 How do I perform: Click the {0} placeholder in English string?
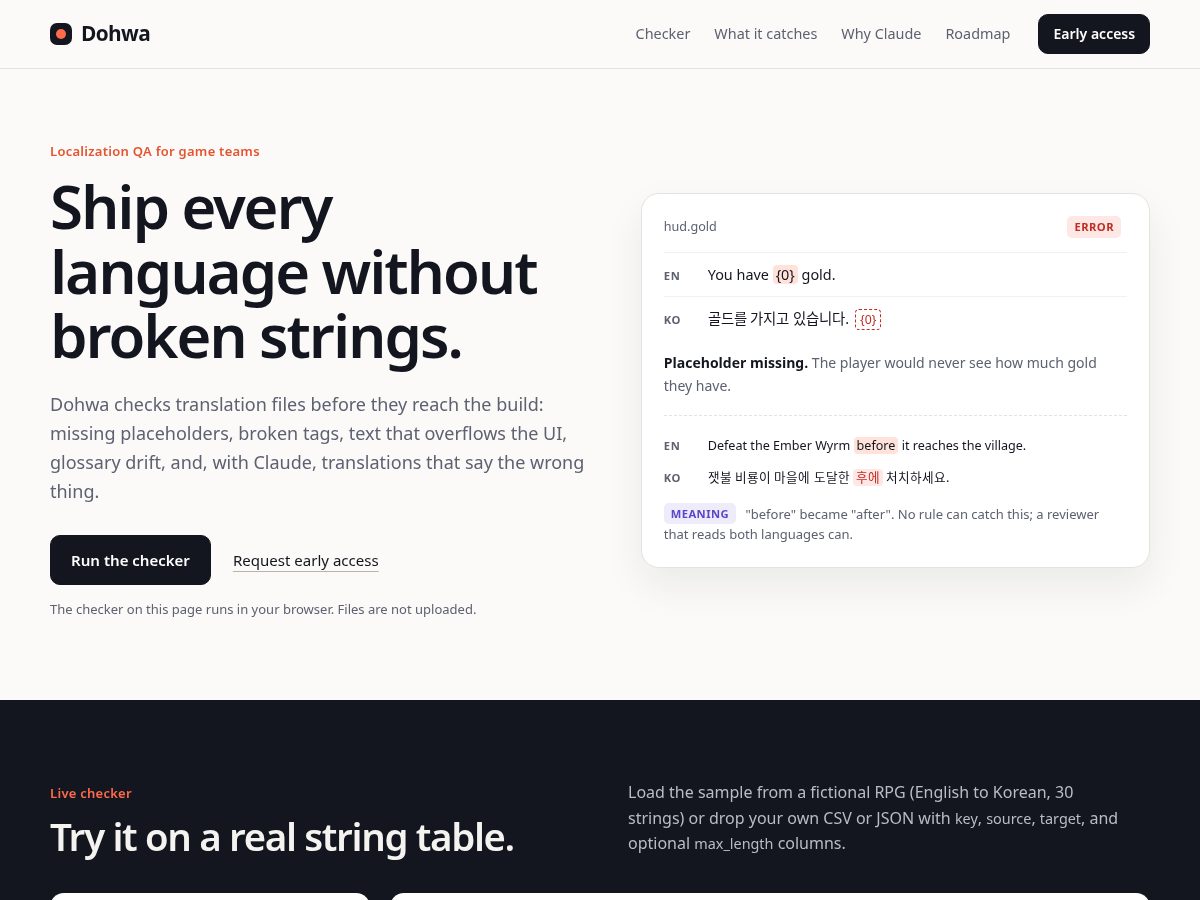(x=785, y=275)
